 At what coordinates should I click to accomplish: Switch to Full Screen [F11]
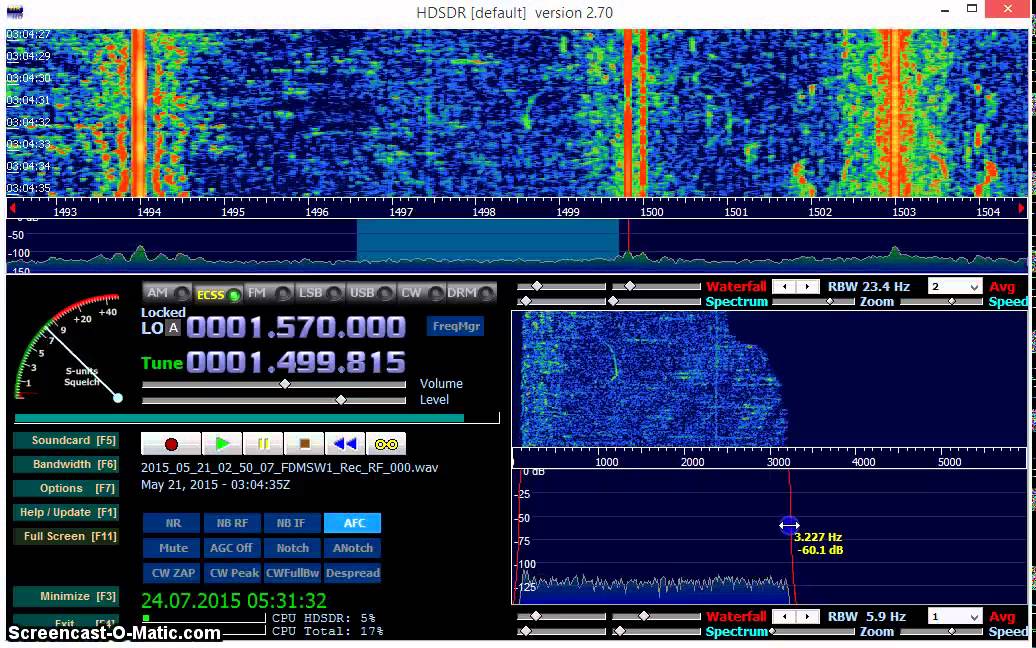coord(67,536)
